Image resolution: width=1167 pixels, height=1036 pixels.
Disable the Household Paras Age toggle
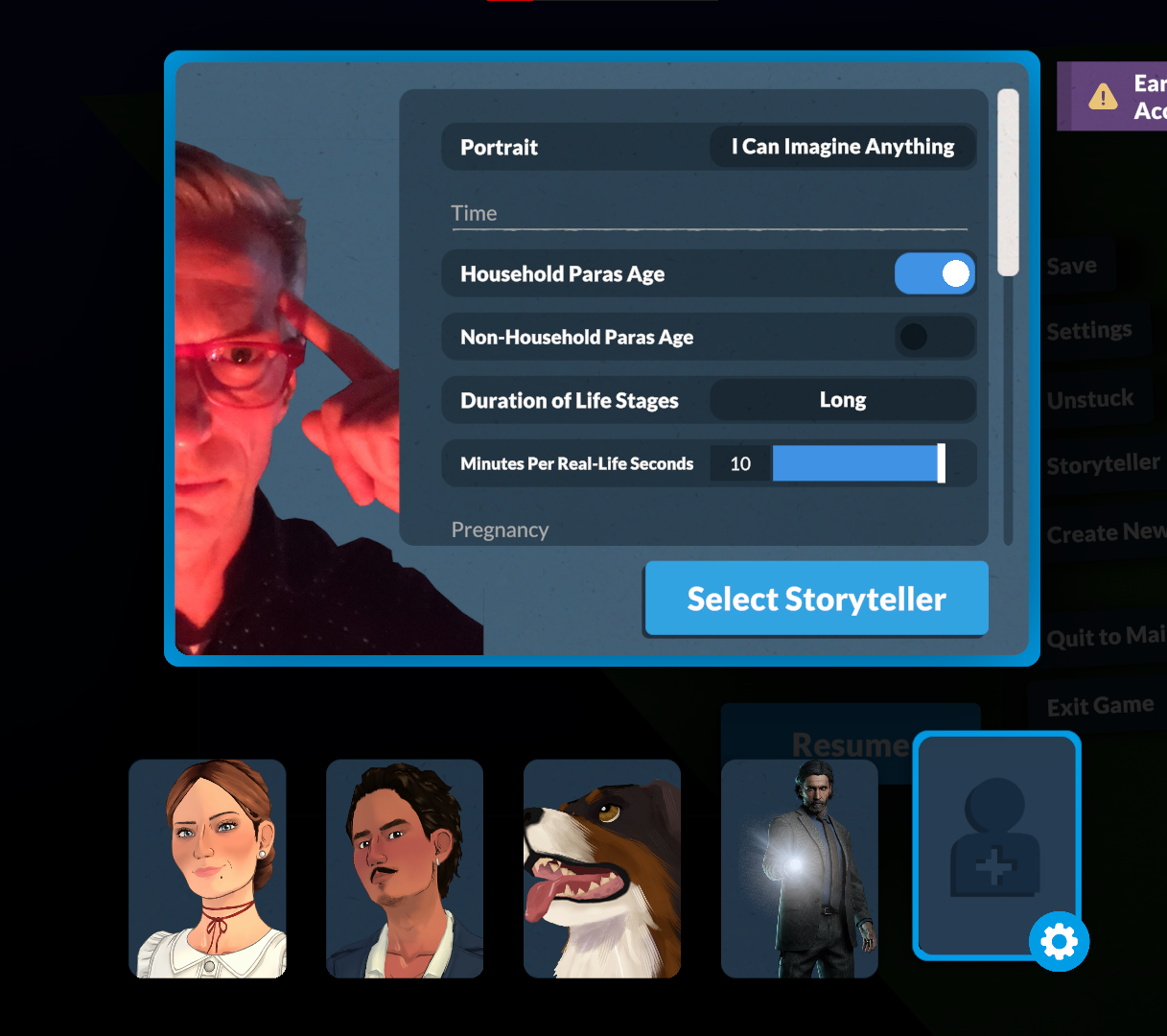(x=935, y=274)
